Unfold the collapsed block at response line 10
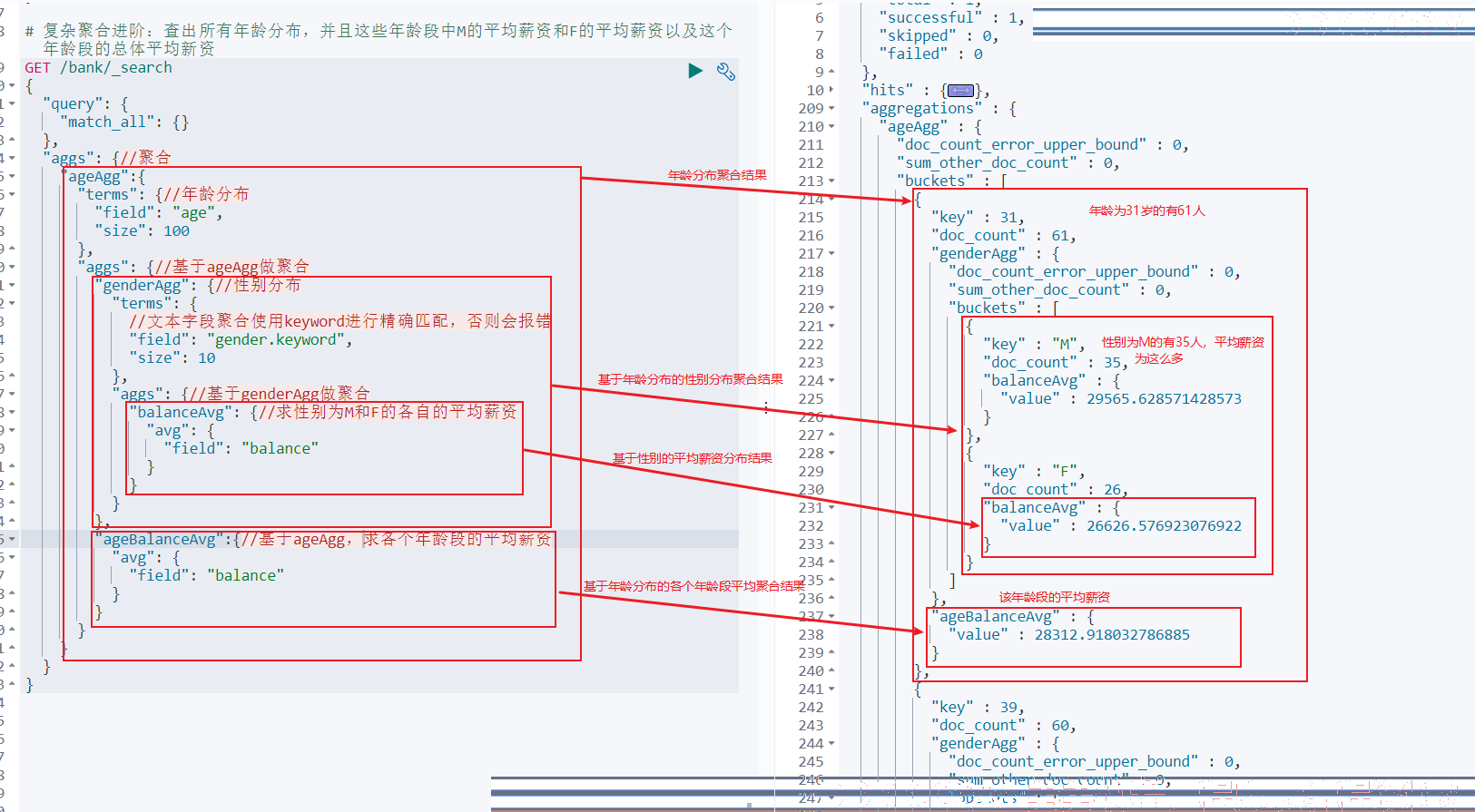This screenshot has height=812, width=1475. (x=832, y=90)
